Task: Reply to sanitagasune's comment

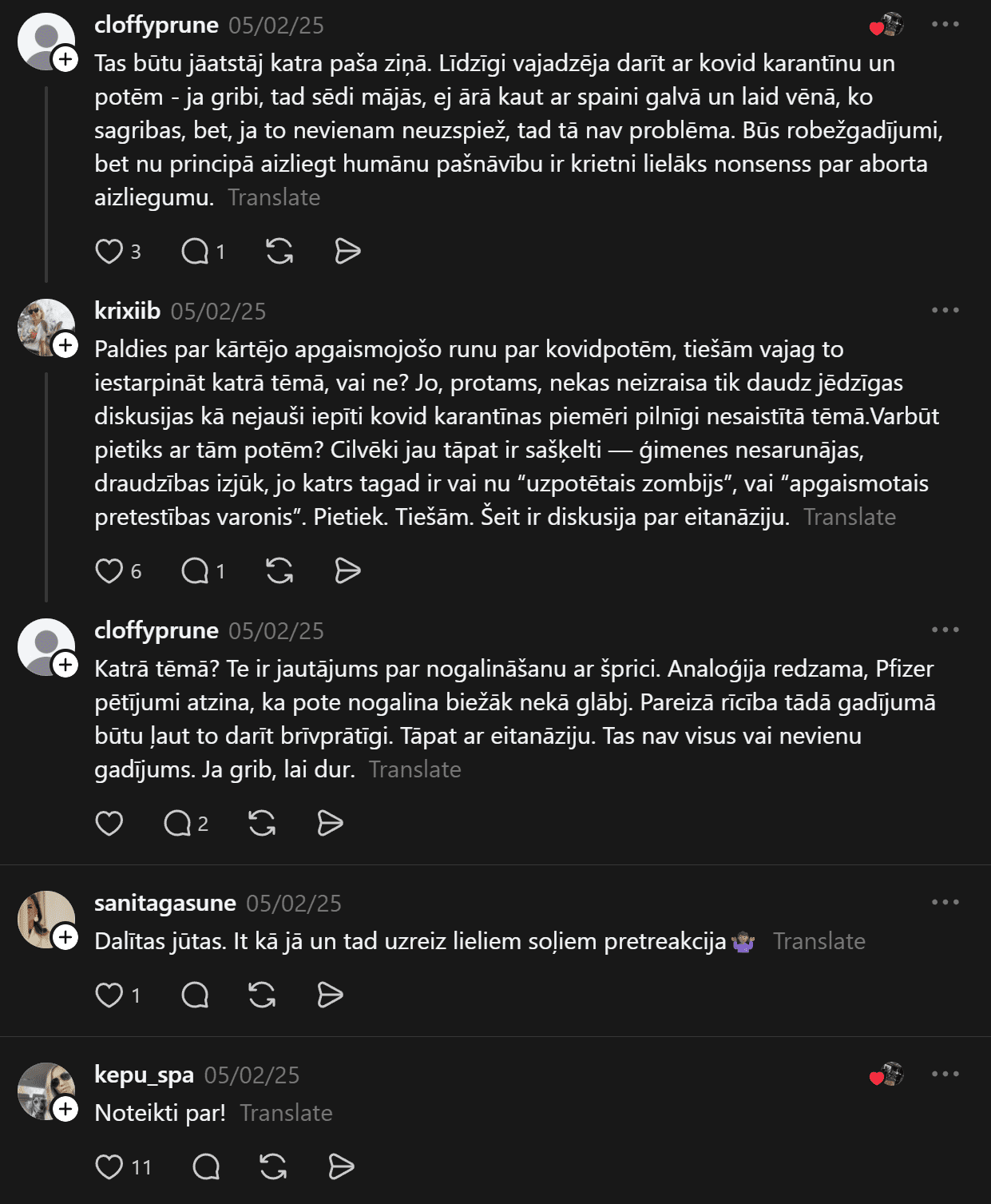Action: click(195, 995)
